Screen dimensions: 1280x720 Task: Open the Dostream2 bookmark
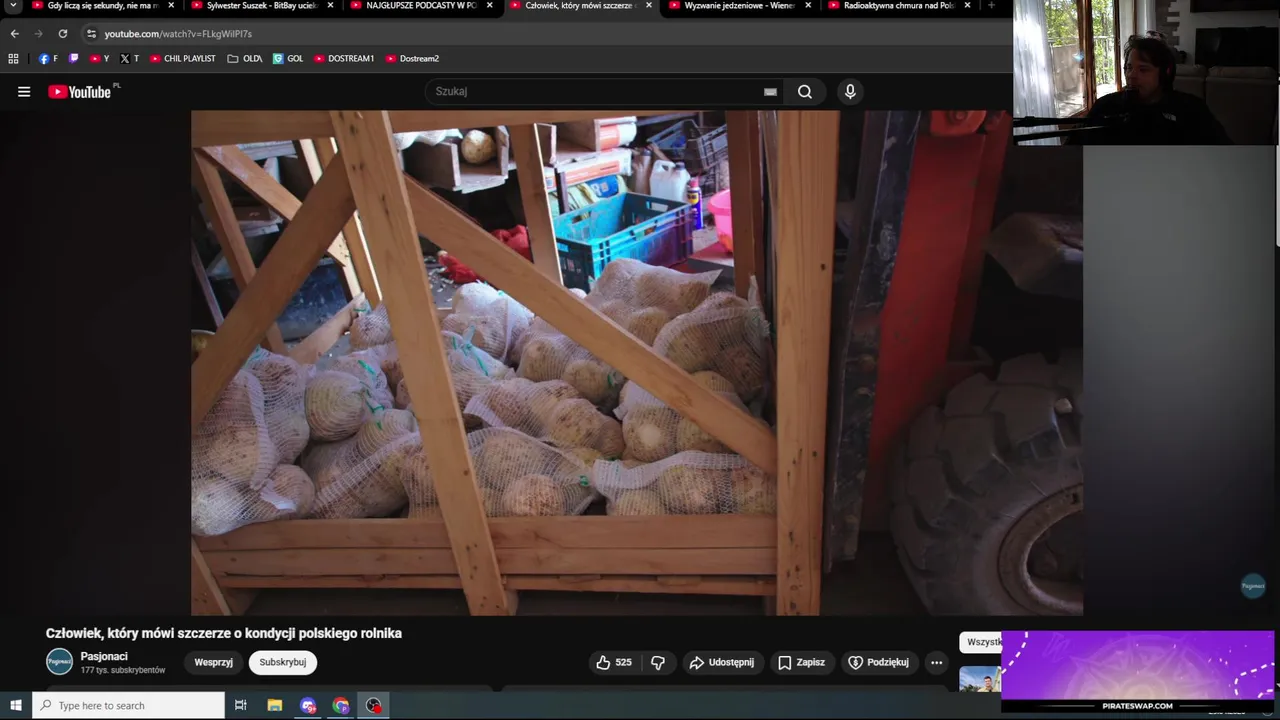click(x=412, y=59)
